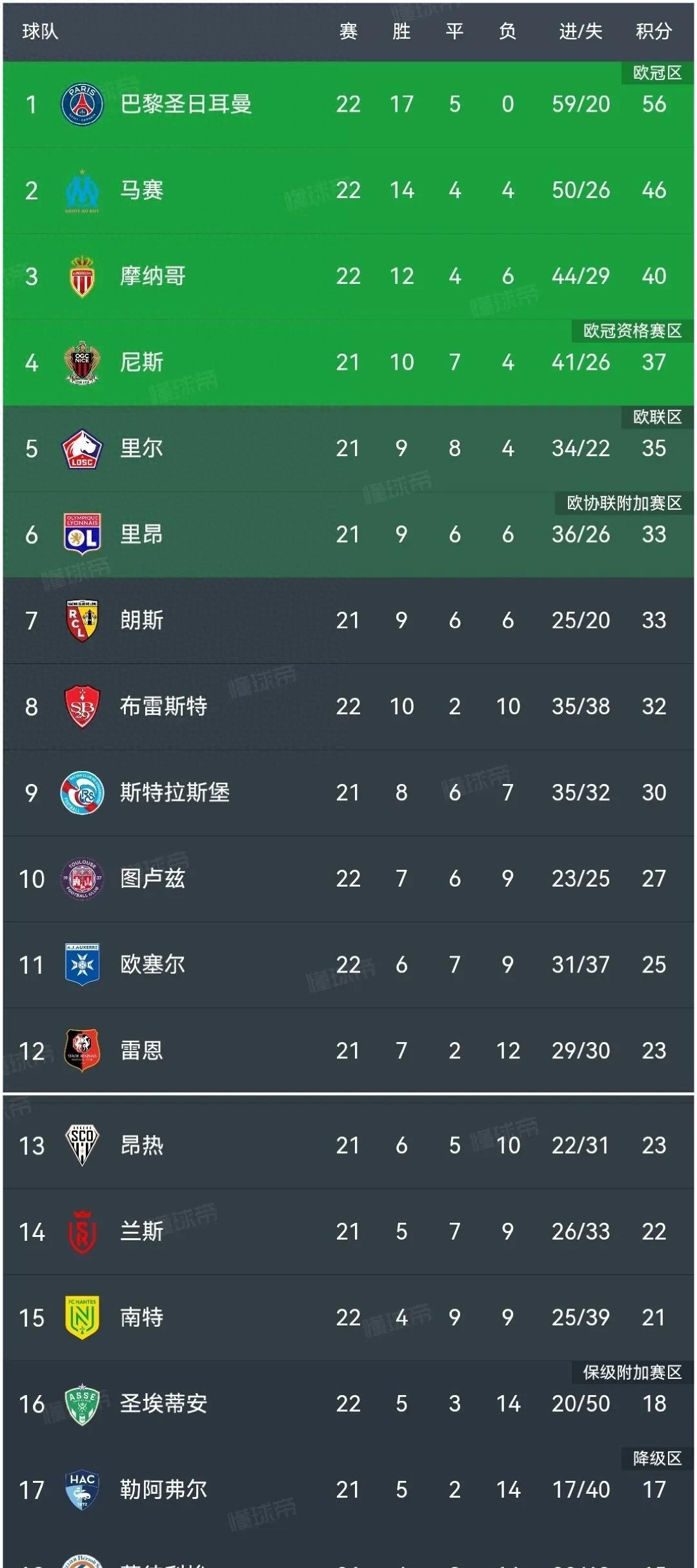Open the 圣埃蒂安 team link

click(x=163, y=1403)
